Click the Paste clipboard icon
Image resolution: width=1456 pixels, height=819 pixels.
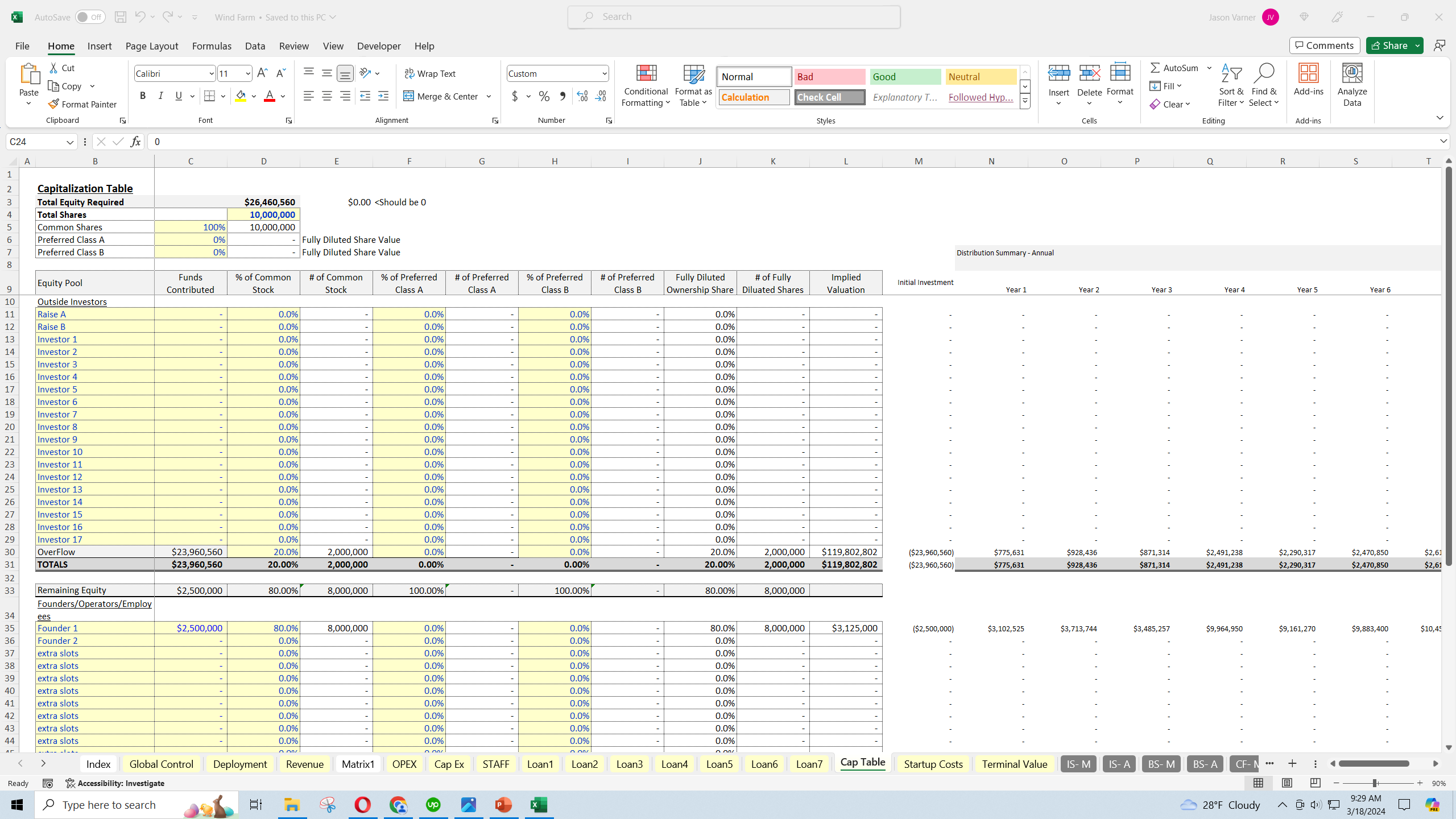tap(29, 74)
